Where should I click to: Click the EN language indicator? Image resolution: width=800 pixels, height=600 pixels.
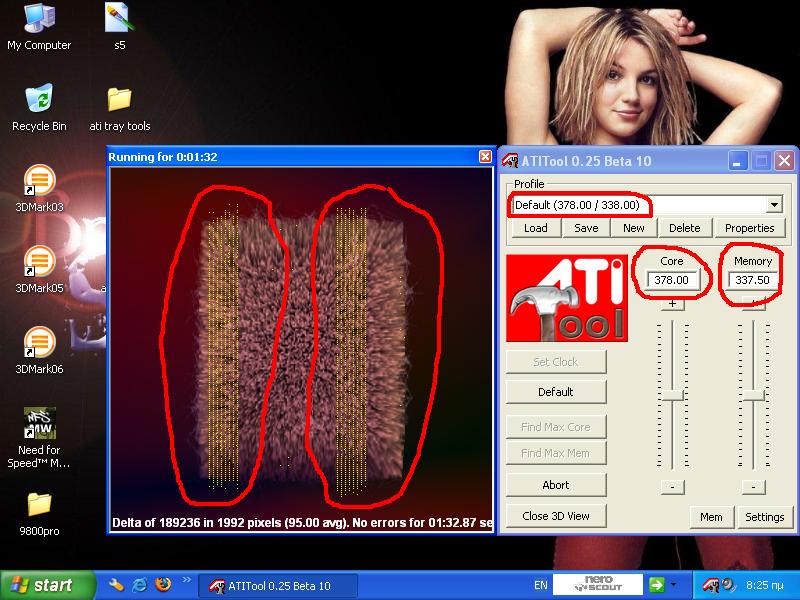point(541,585)
